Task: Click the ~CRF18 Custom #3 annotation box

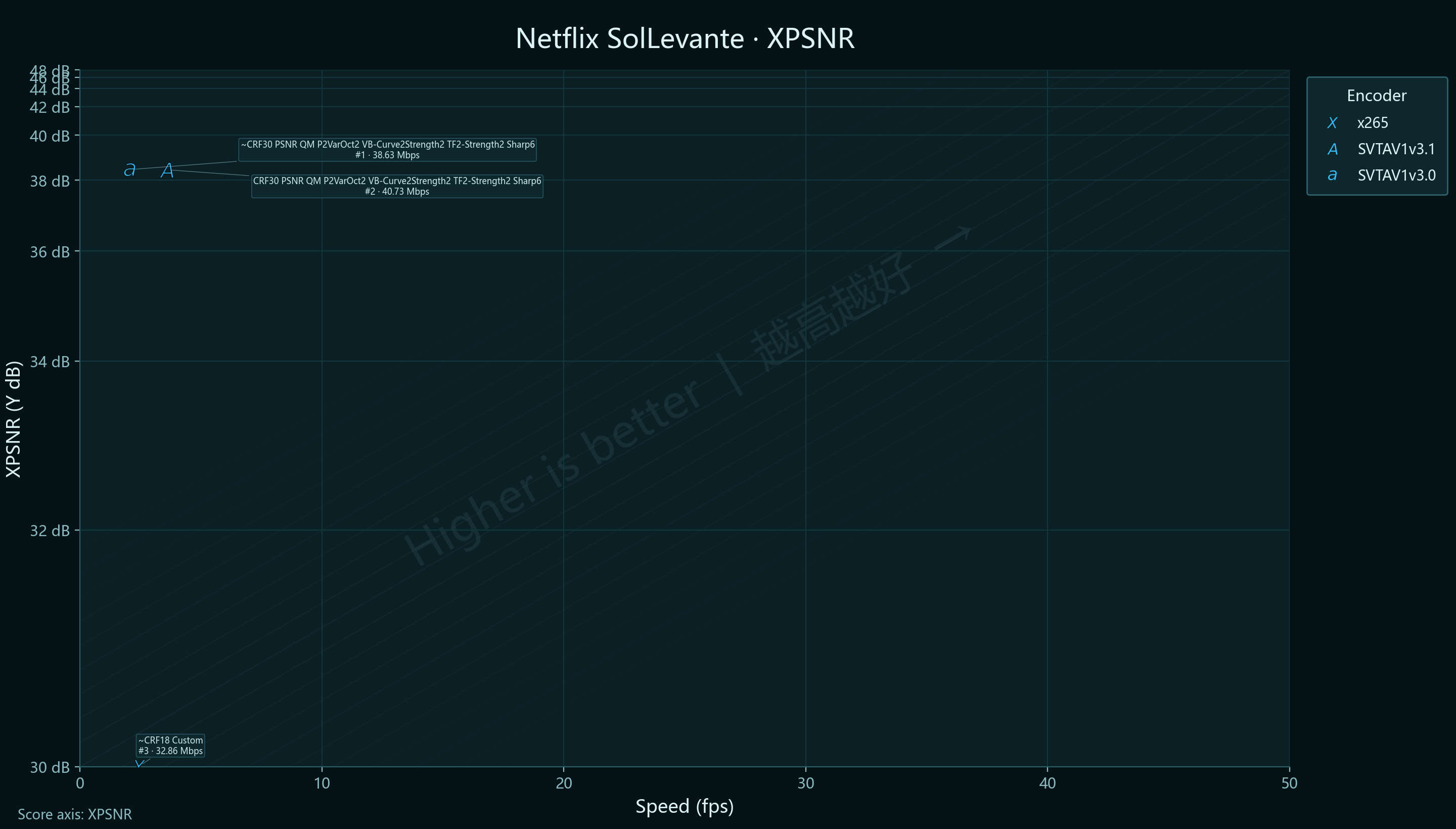Action: click(171, 746)
